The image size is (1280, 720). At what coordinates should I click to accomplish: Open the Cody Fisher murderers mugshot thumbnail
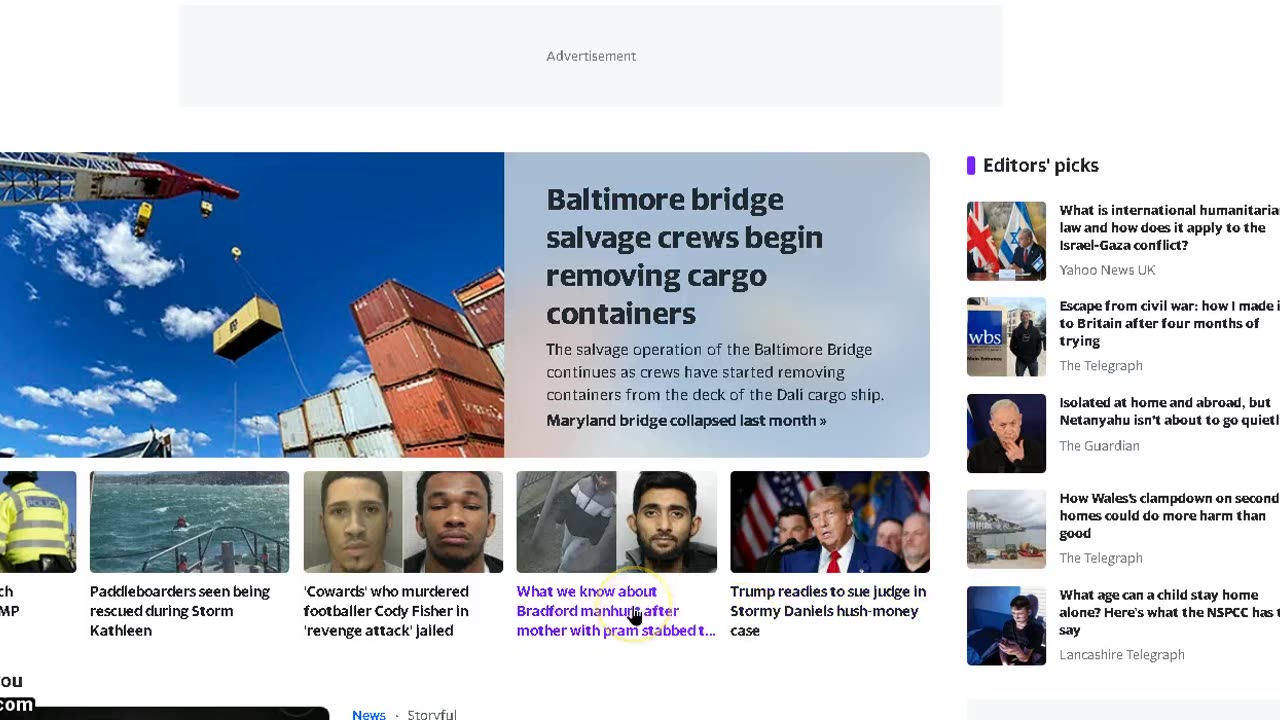pos(403,522)
